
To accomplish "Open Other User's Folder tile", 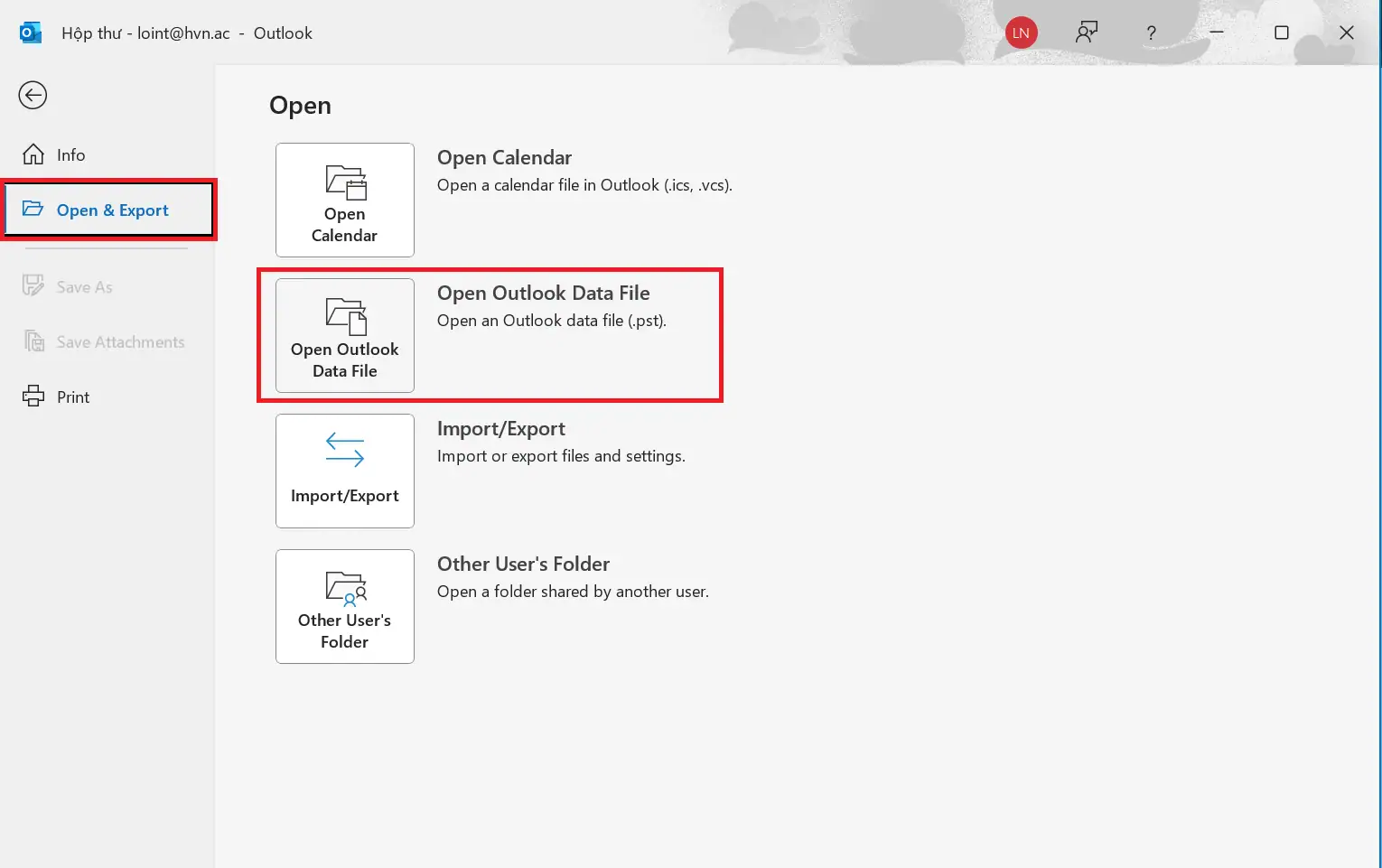I will (x=345, y=606).
